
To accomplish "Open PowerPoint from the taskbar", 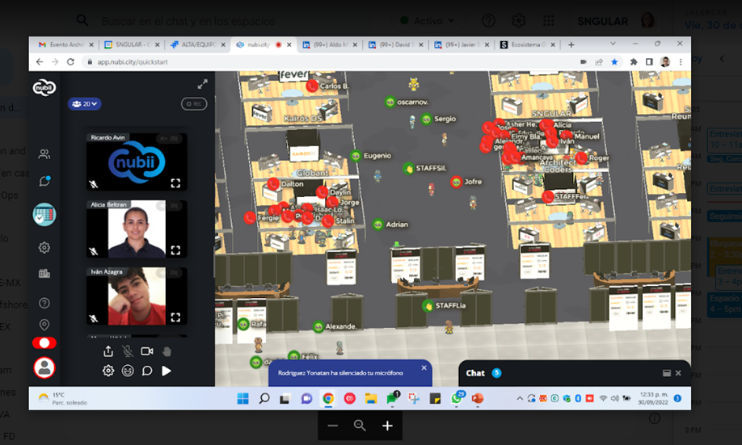I will pos(477,399).
